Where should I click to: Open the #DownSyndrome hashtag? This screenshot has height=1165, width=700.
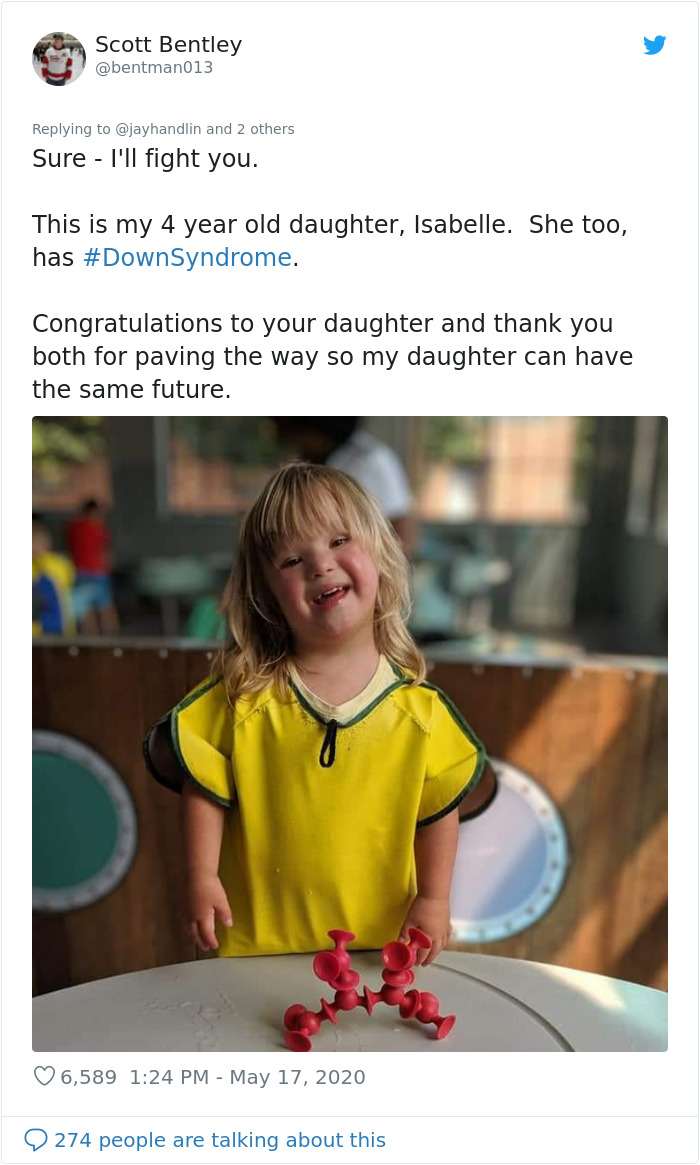tap(187, 257)
